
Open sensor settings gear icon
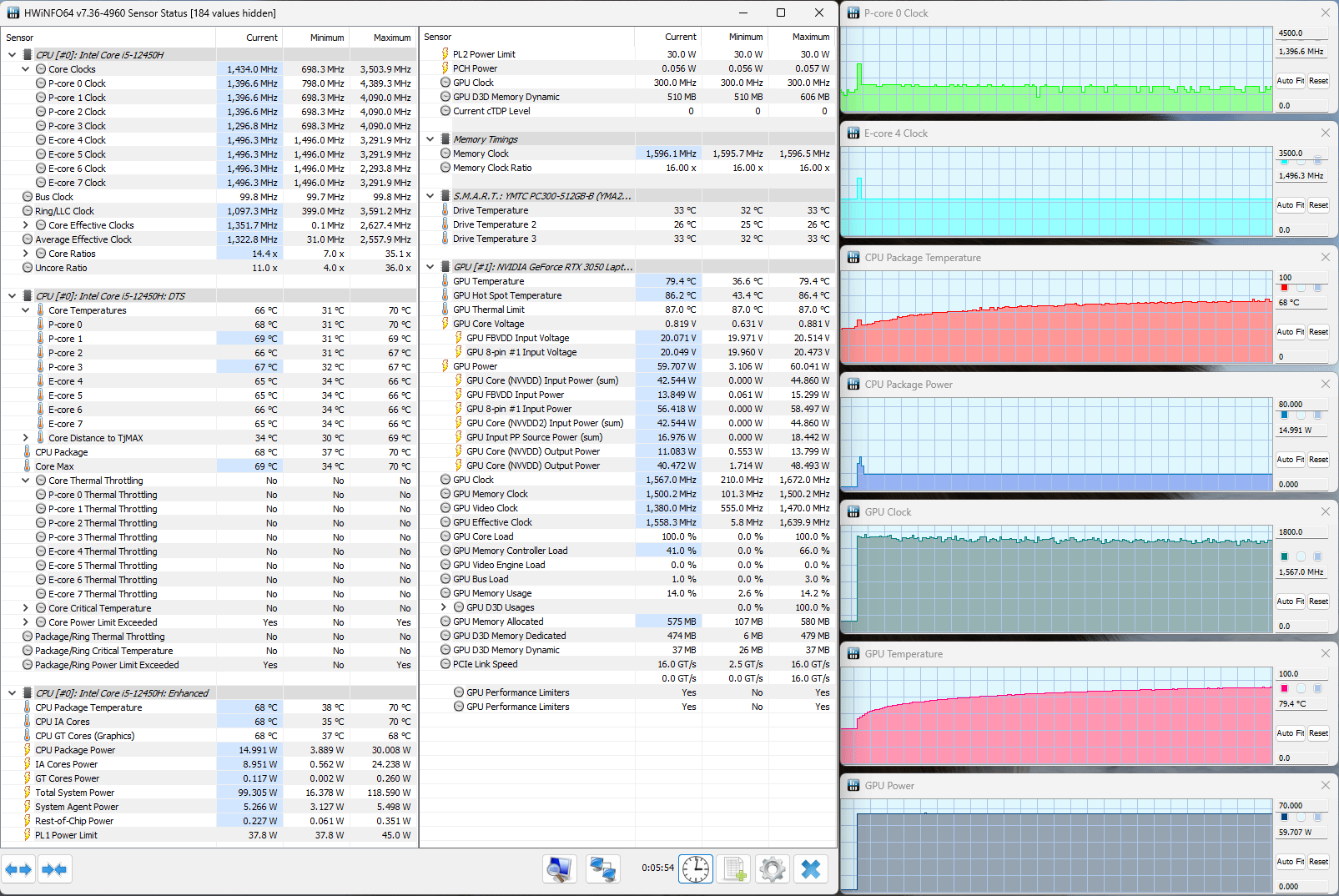(773, 869)
